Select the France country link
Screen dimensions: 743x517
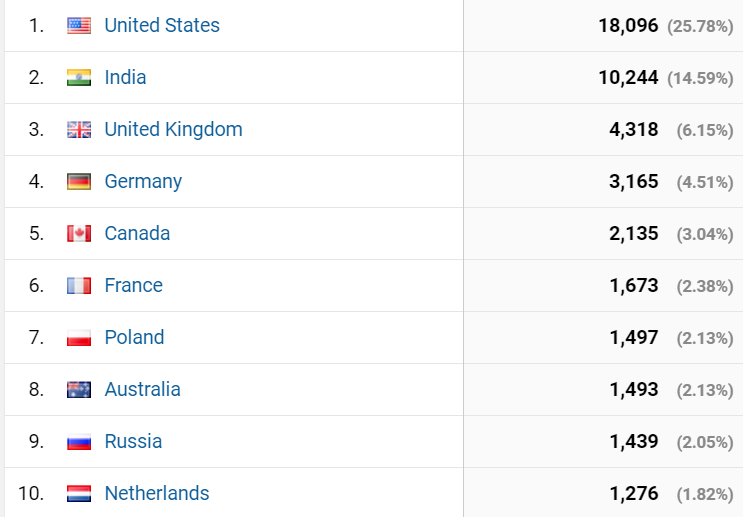133,286
